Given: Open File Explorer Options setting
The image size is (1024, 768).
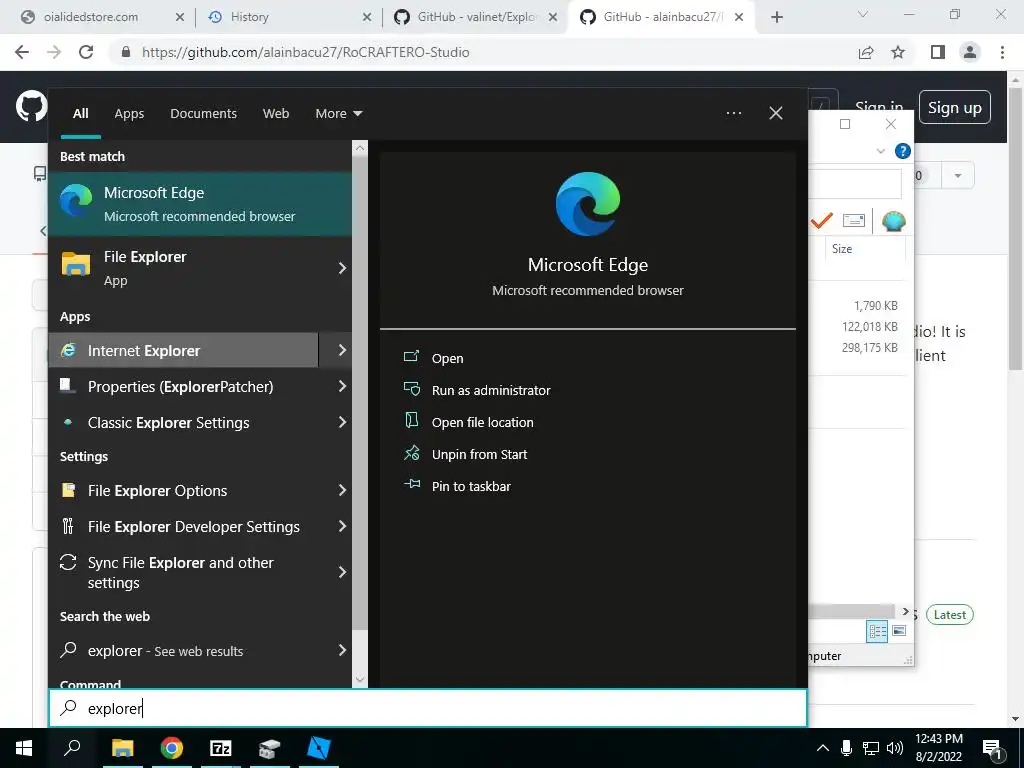Looking at the screenshot, I should point(184,490).
